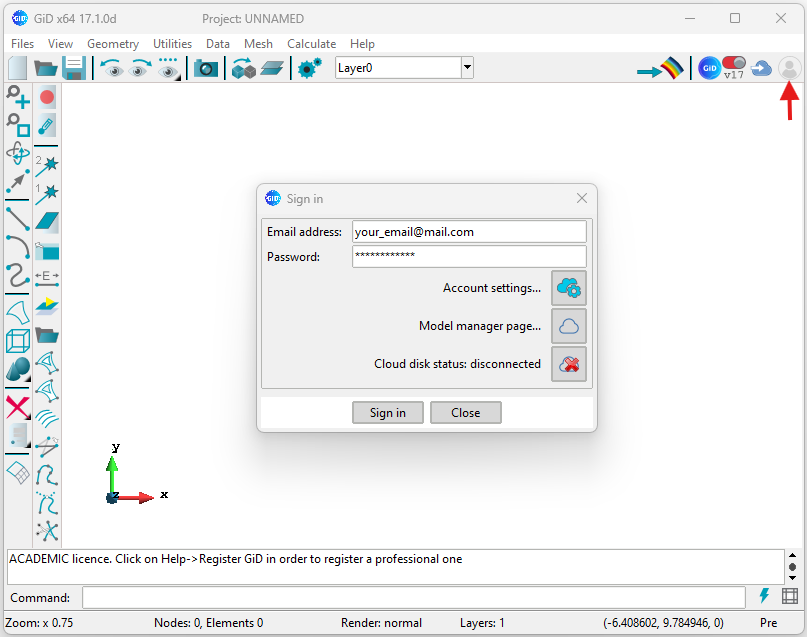807x637 pixels.
Task: Open preferences with the gears icon
Action: coord(309,68)
